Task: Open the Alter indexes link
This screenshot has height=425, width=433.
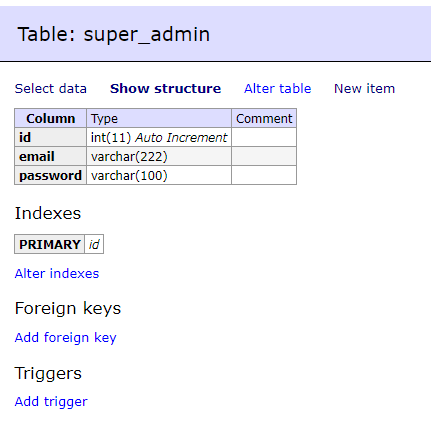Action: coord(57,274)
